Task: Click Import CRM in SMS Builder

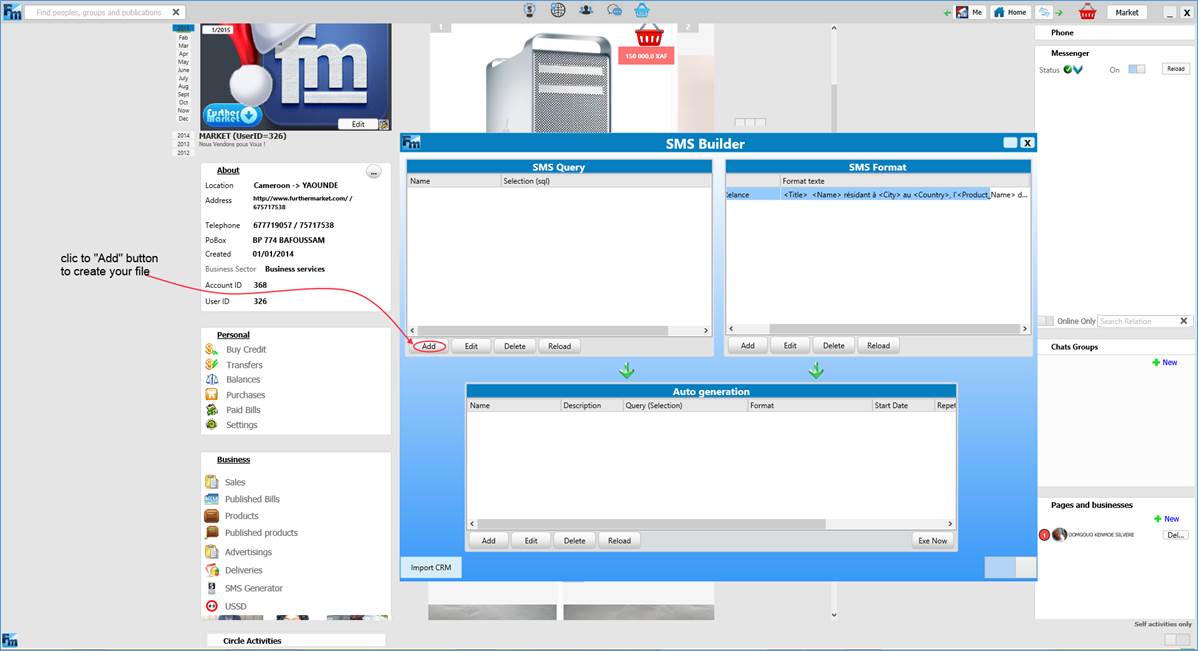Action: [431, 568]
